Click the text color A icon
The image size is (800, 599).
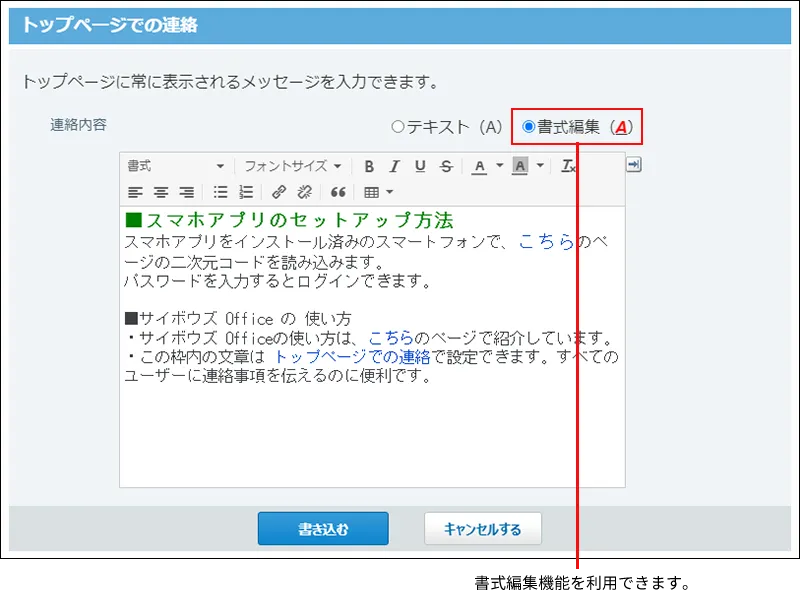point(479,166)
